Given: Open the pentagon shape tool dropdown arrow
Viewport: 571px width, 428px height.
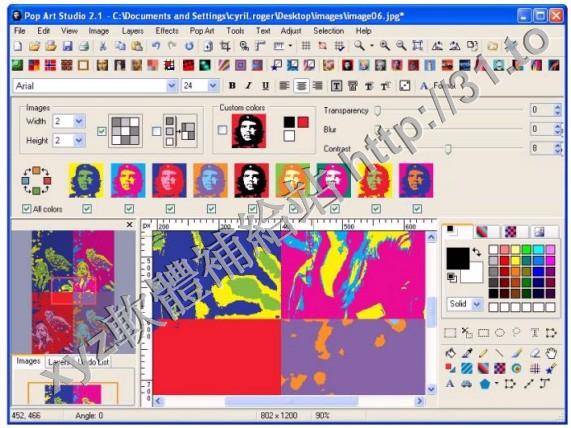Looking at the screenshot, I should [x=496, y=383].
